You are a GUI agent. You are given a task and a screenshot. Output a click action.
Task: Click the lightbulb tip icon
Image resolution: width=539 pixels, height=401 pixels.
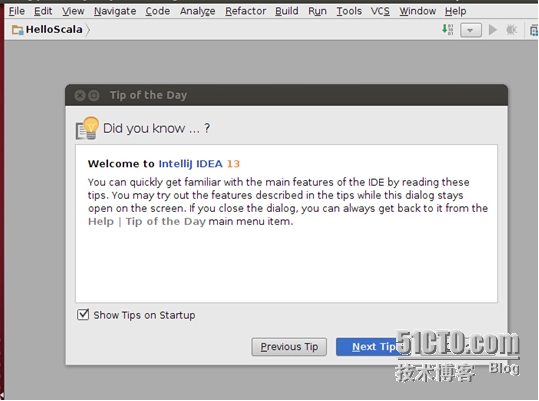coord(87,128)
